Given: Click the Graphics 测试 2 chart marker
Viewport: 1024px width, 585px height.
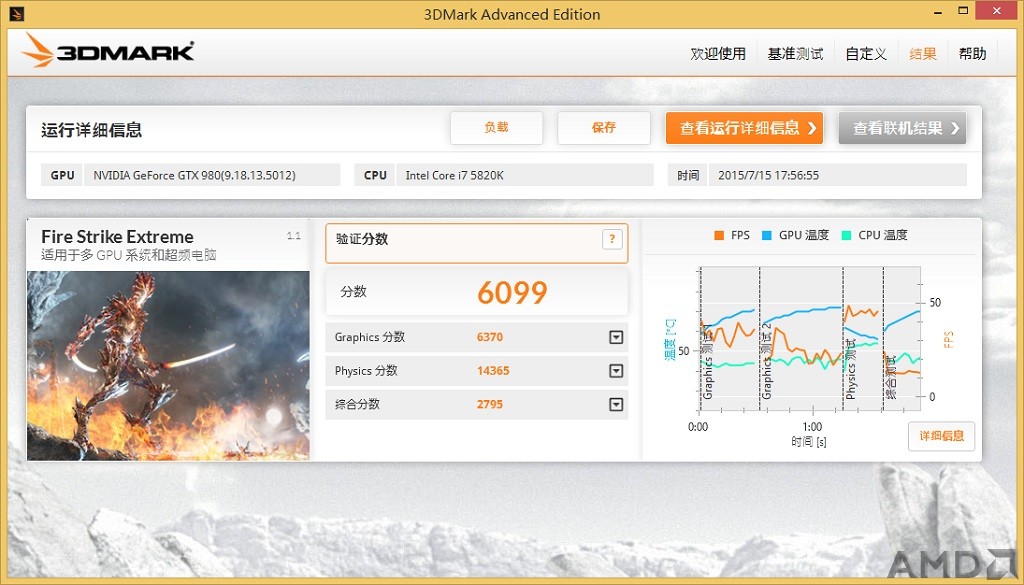Looking at the screenshot, I should (767, 360).
